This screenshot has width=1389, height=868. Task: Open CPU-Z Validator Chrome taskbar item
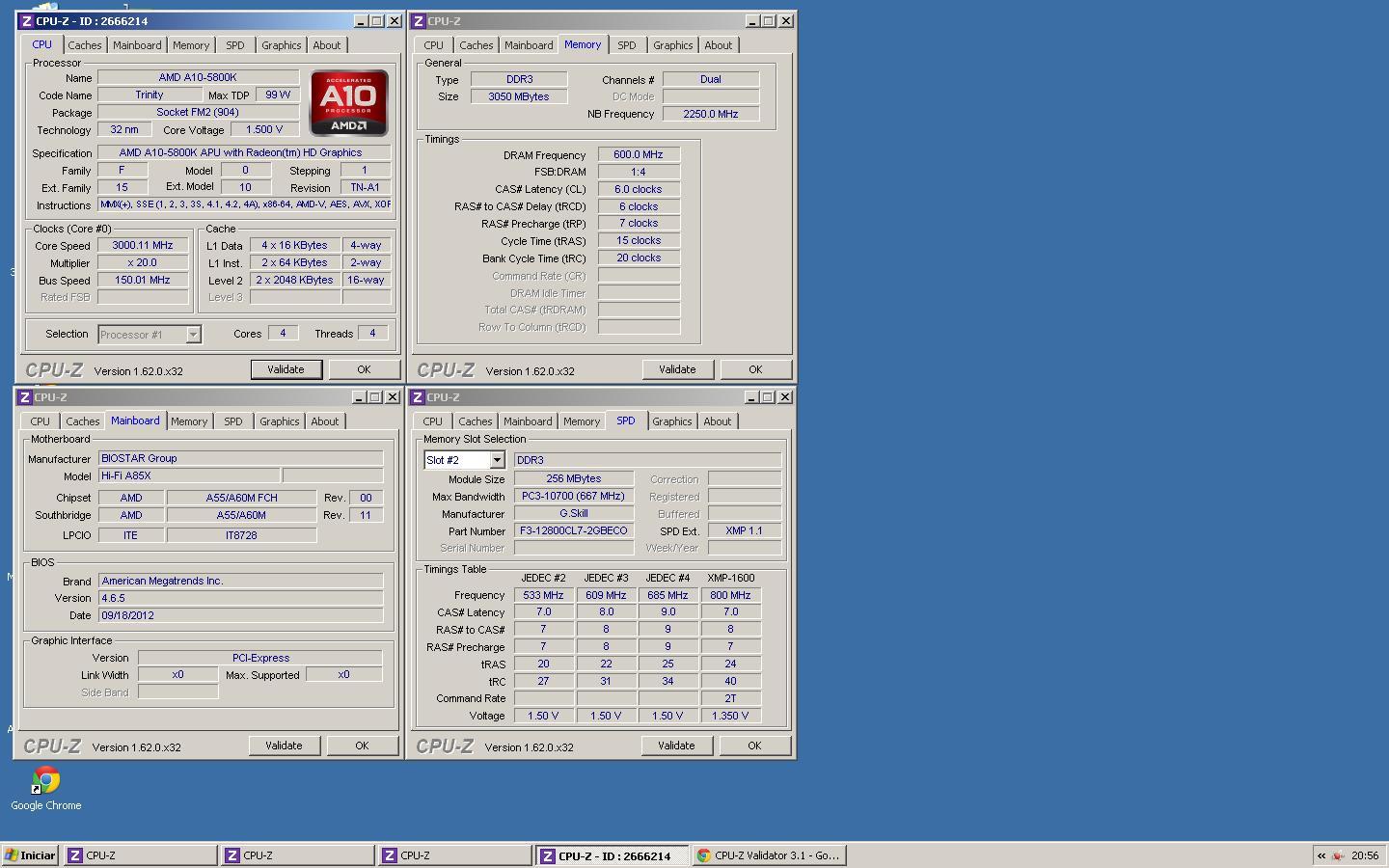[x=769, y=855]
